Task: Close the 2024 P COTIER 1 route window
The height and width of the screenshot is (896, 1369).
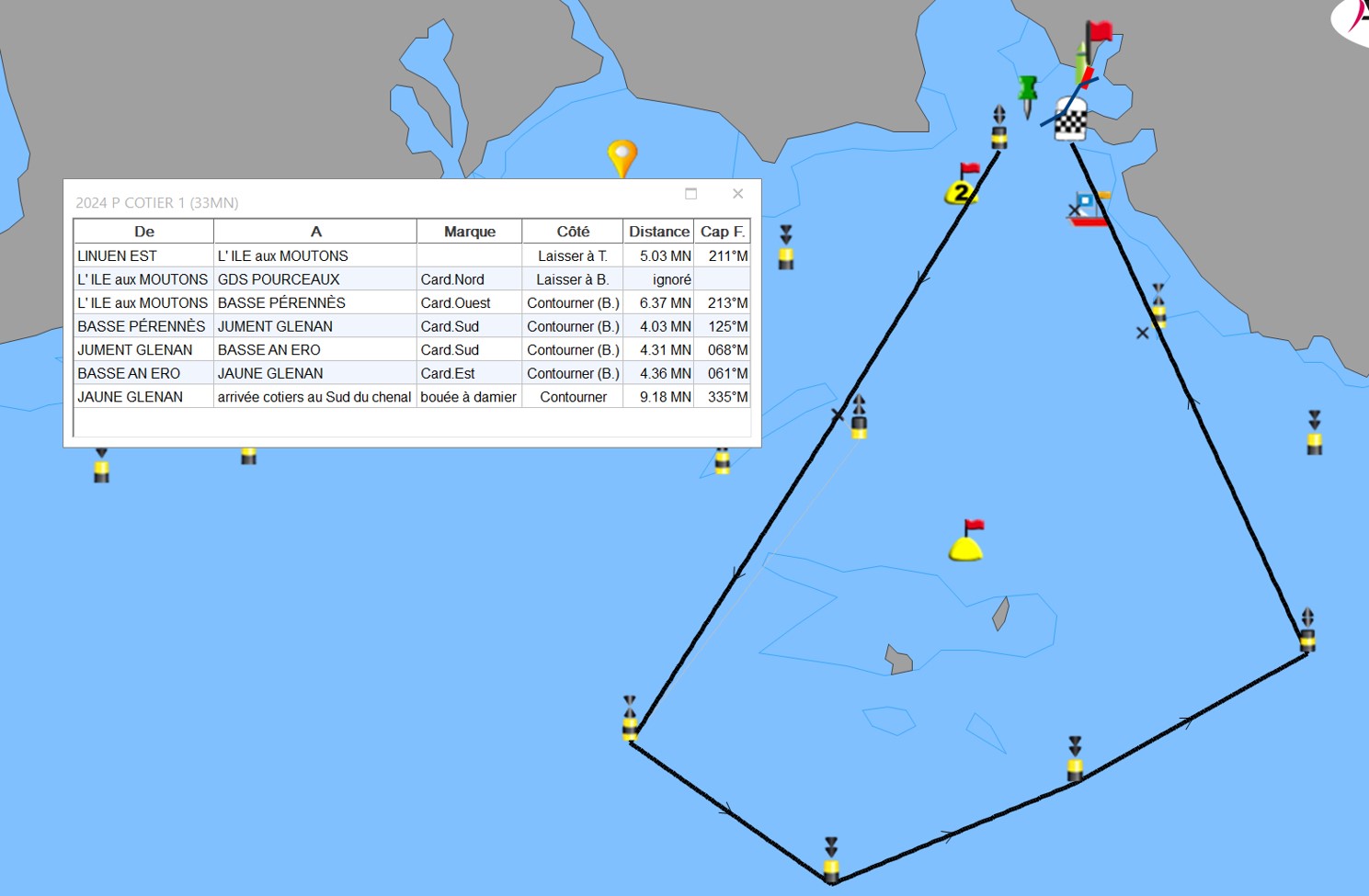Action: (x=737, y=194)
